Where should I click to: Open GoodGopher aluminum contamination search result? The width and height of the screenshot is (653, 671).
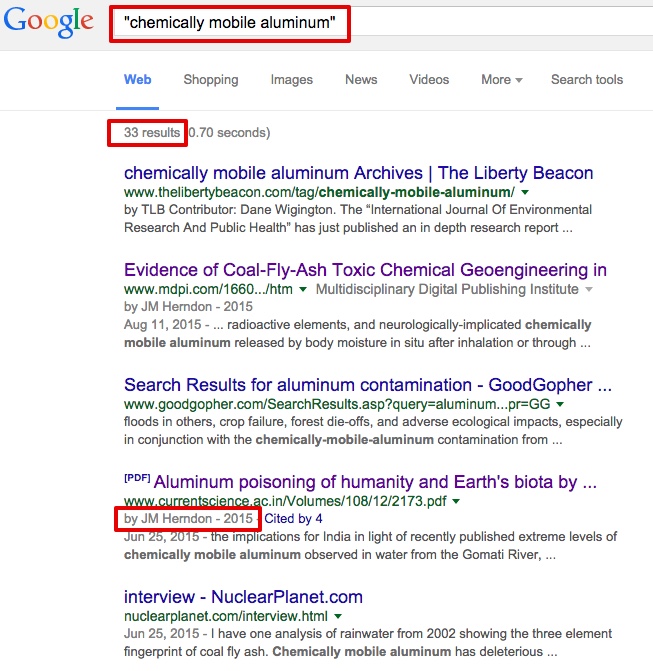[x=368, y=385]
